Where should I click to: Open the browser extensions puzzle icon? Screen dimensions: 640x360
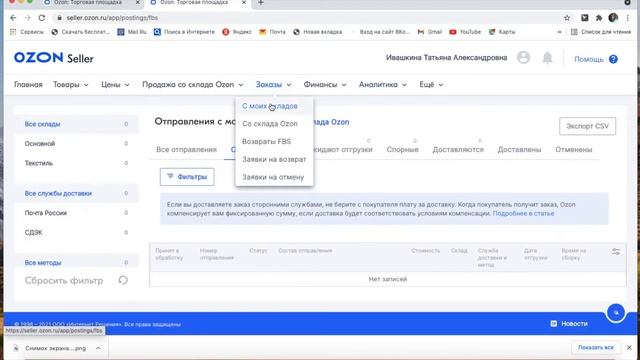coord(599,18)
